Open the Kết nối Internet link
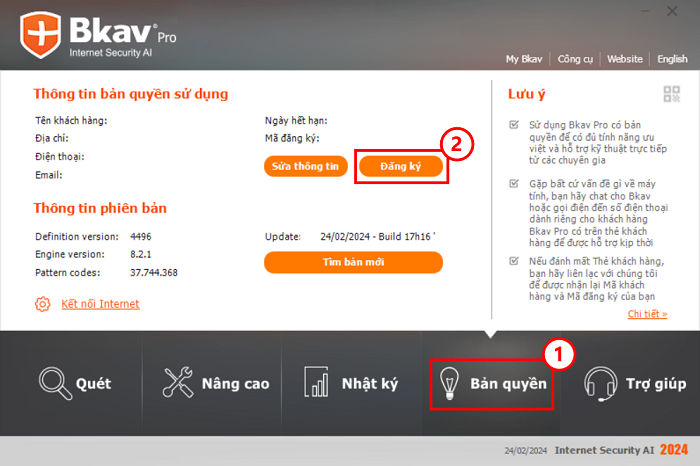 pyautogui.click(x=100, y=304)
